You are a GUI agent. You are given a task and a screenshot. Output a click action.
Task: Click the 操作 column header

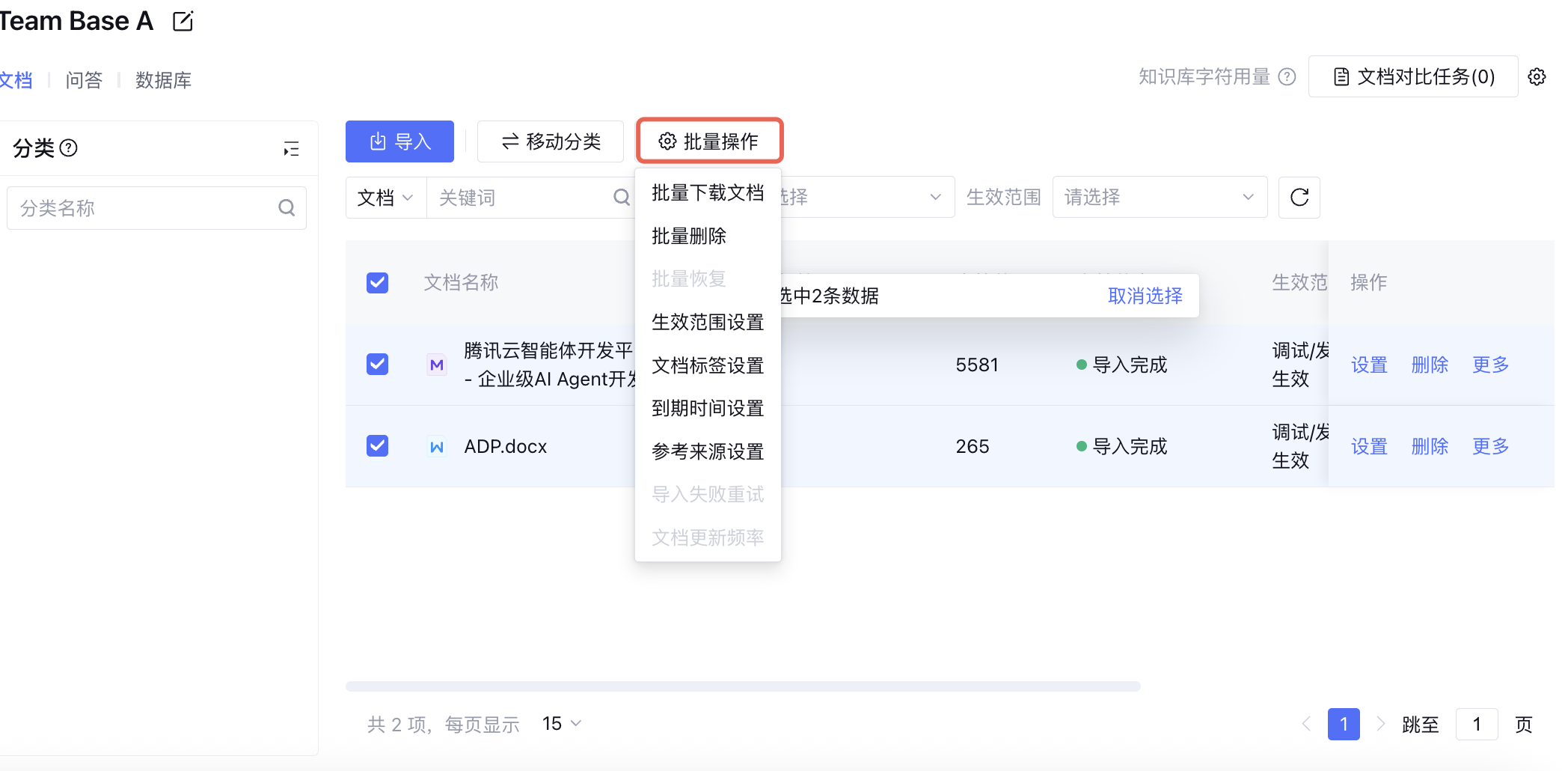1369,282
